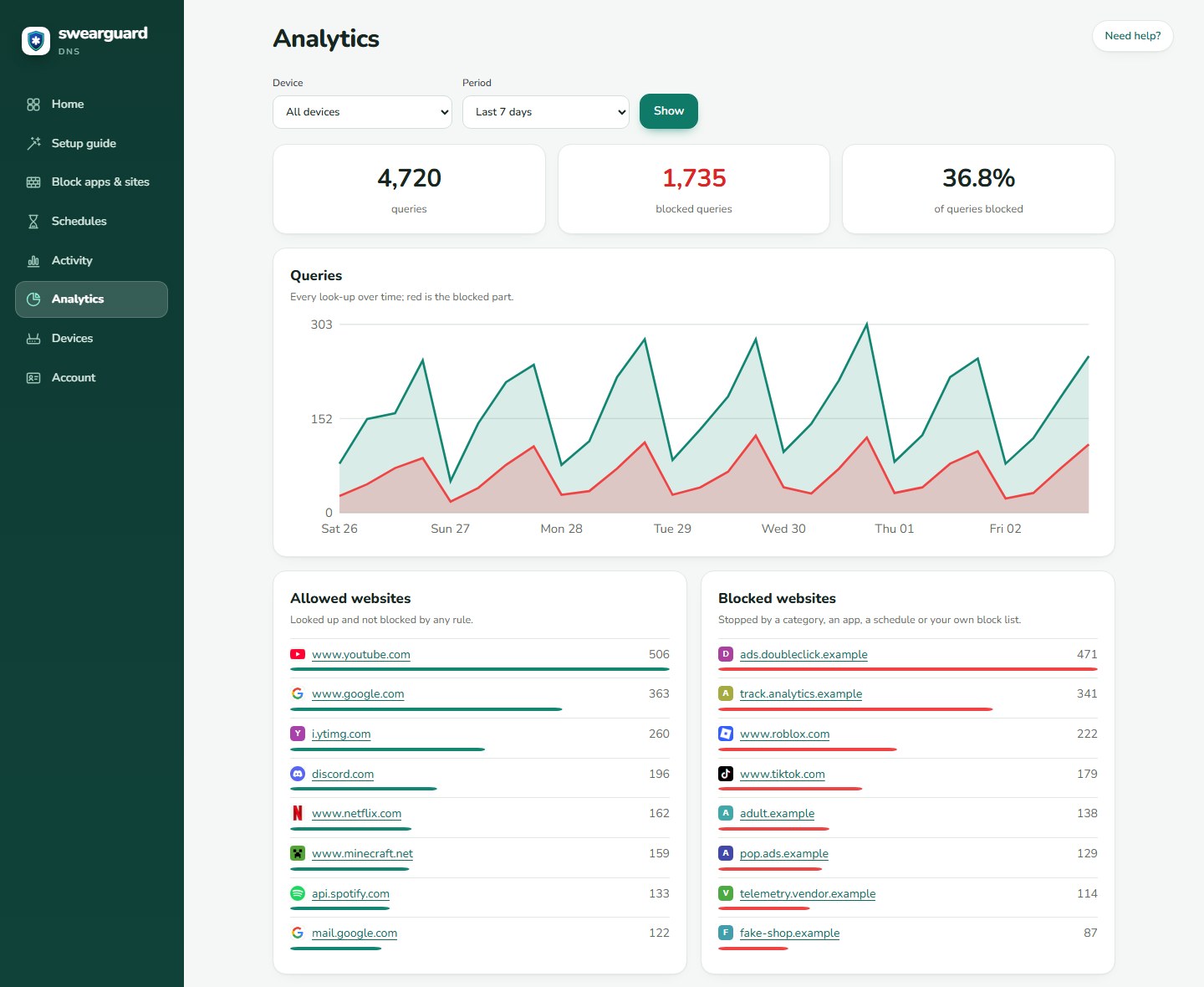Follow the www.roblox.com blocked link
1204x987 pixels.
point(785,734)
